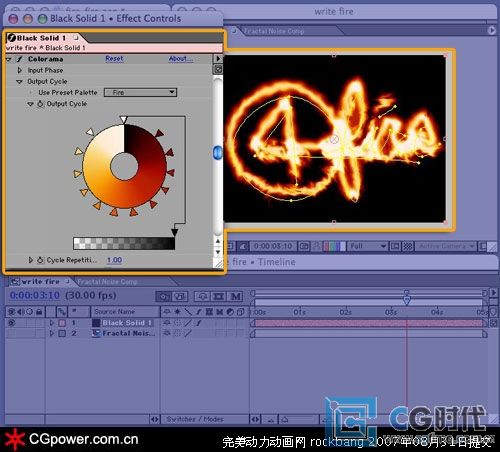
Task: Click the Effect Controls scroll down arrow
Action: coord(218,252)
